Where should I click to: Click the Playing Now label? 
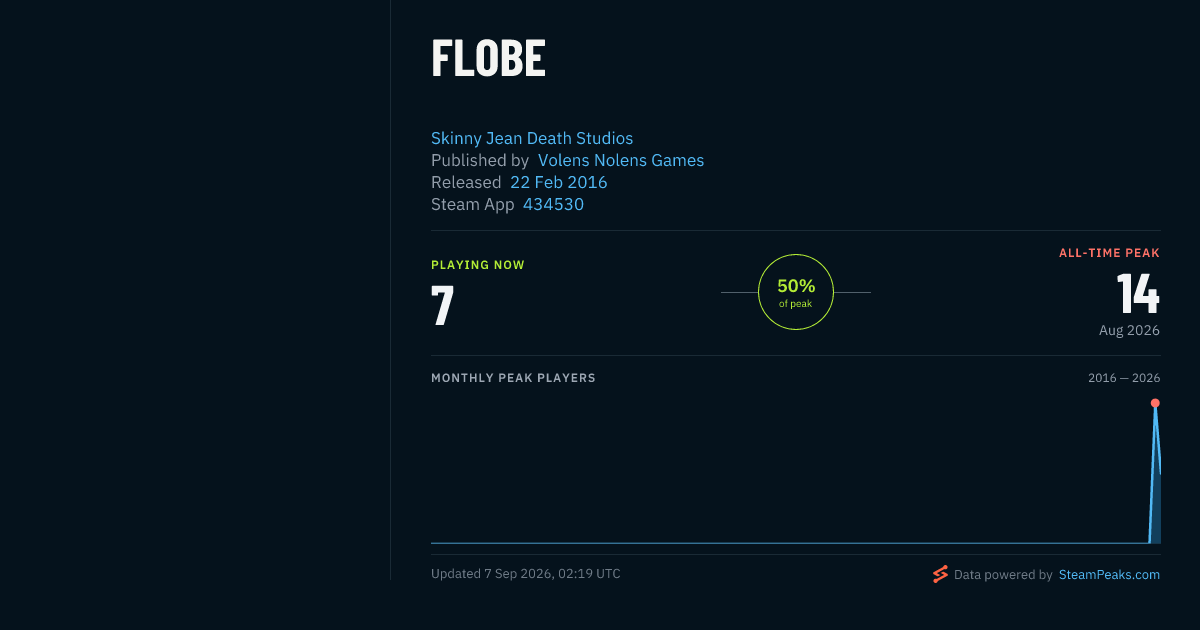coord(478,265)
